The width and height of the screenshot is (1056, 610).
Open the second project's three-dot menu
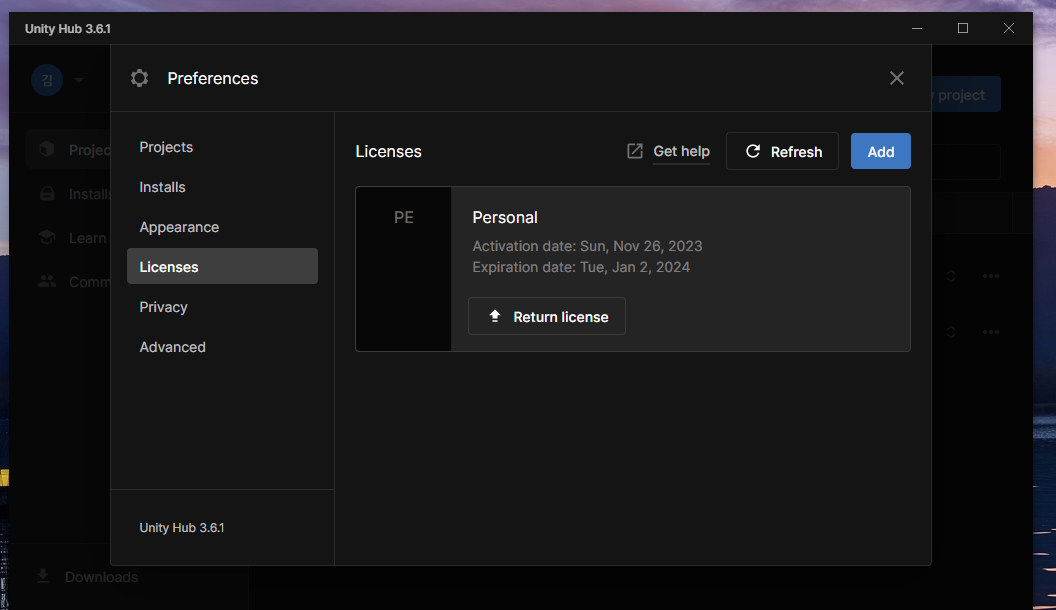991,332
